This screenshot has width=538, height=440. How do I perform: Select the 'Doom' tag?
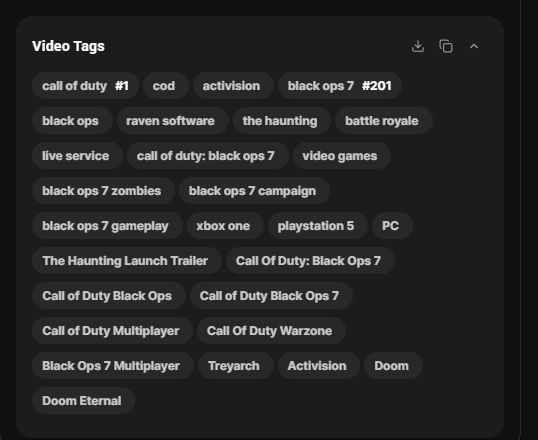(x=393, y=366)
